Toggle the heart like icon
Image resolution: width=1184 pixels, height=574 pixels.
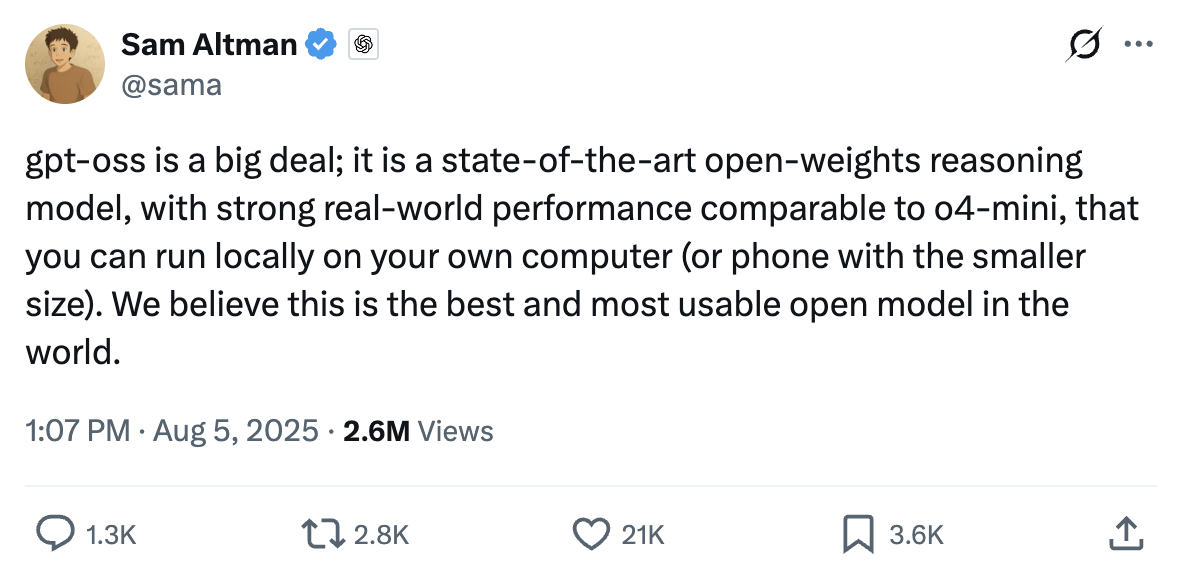590,534
